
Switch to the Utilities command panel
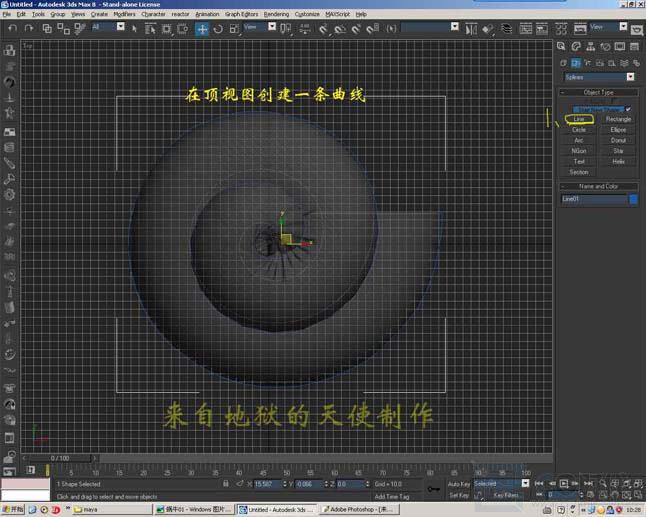pos(634,47)
